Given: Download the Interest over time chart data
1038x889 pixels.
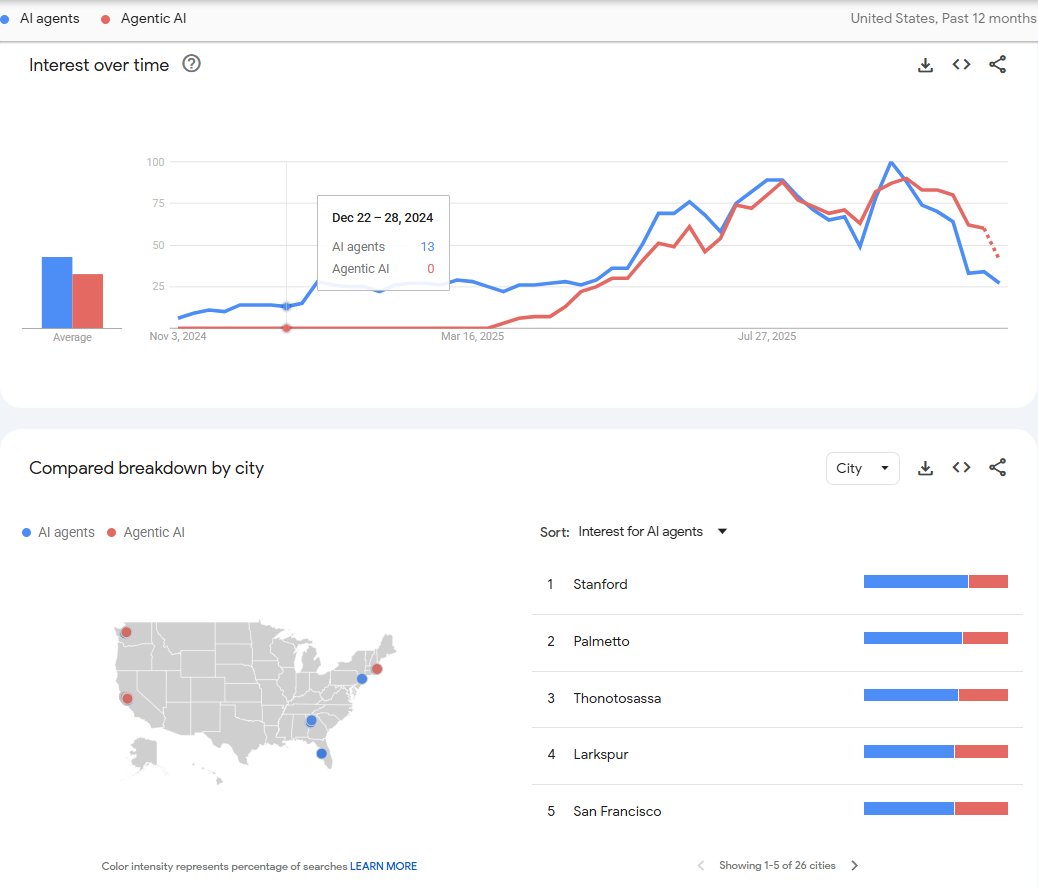Looking at the screenshot, I should point(925,65).
